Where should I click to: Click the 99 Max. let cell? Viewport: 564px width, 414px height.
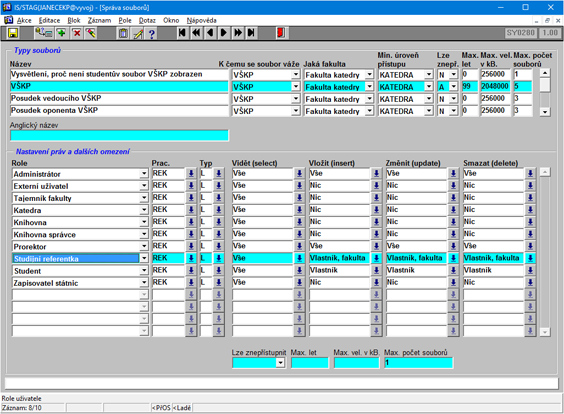(x=470, y=86)
